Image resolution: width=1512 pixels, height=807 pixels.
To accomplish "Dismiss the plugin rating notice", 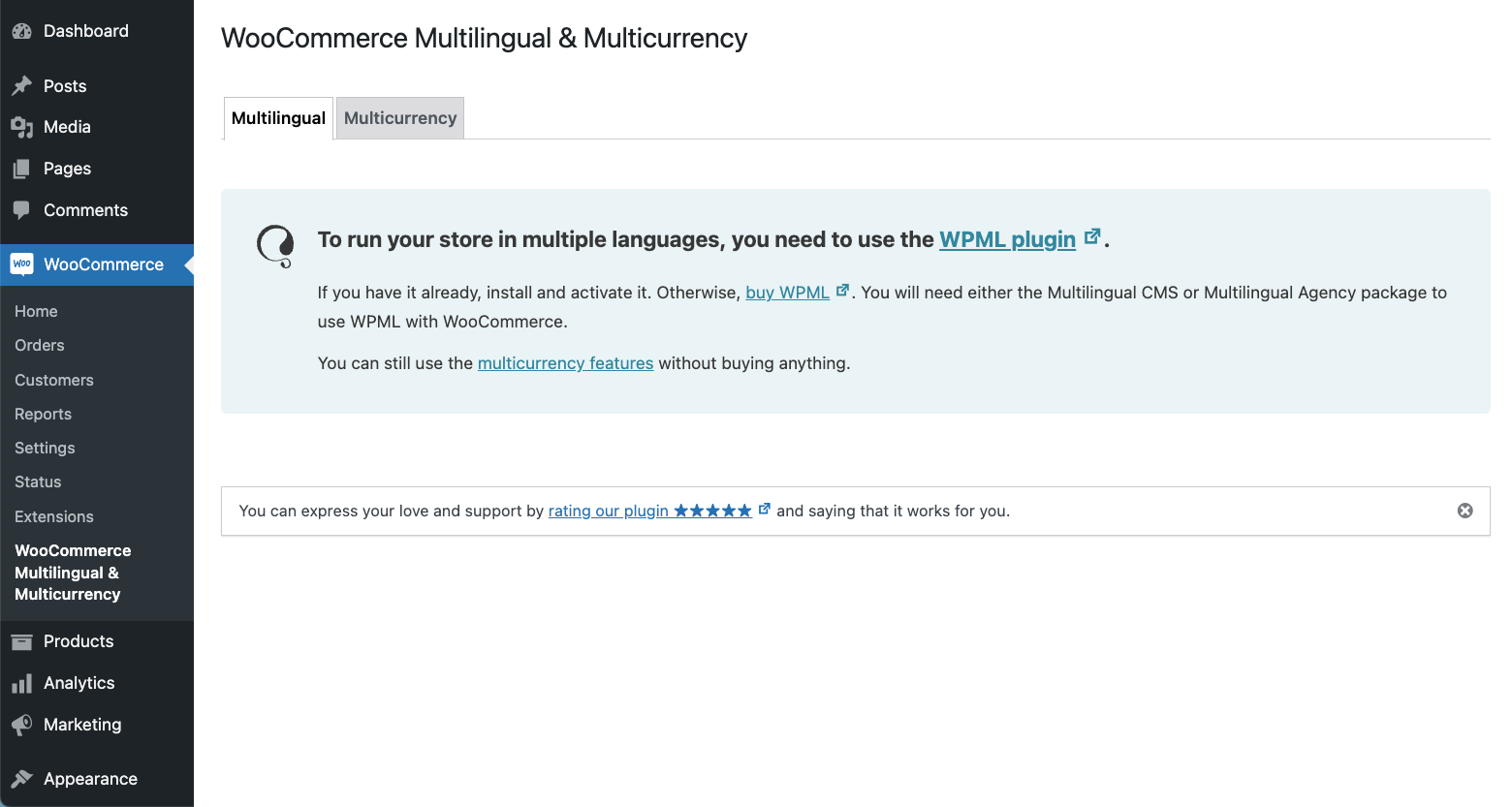I will point(1465,511).
